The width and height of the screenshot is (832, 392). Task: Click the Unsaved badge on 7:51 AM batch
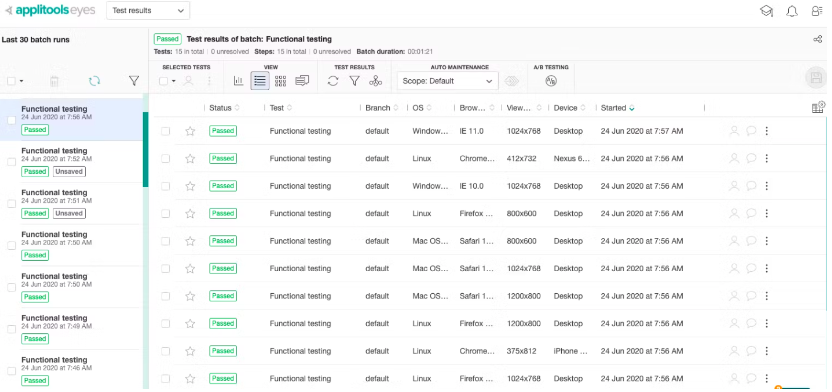[69, 213]
